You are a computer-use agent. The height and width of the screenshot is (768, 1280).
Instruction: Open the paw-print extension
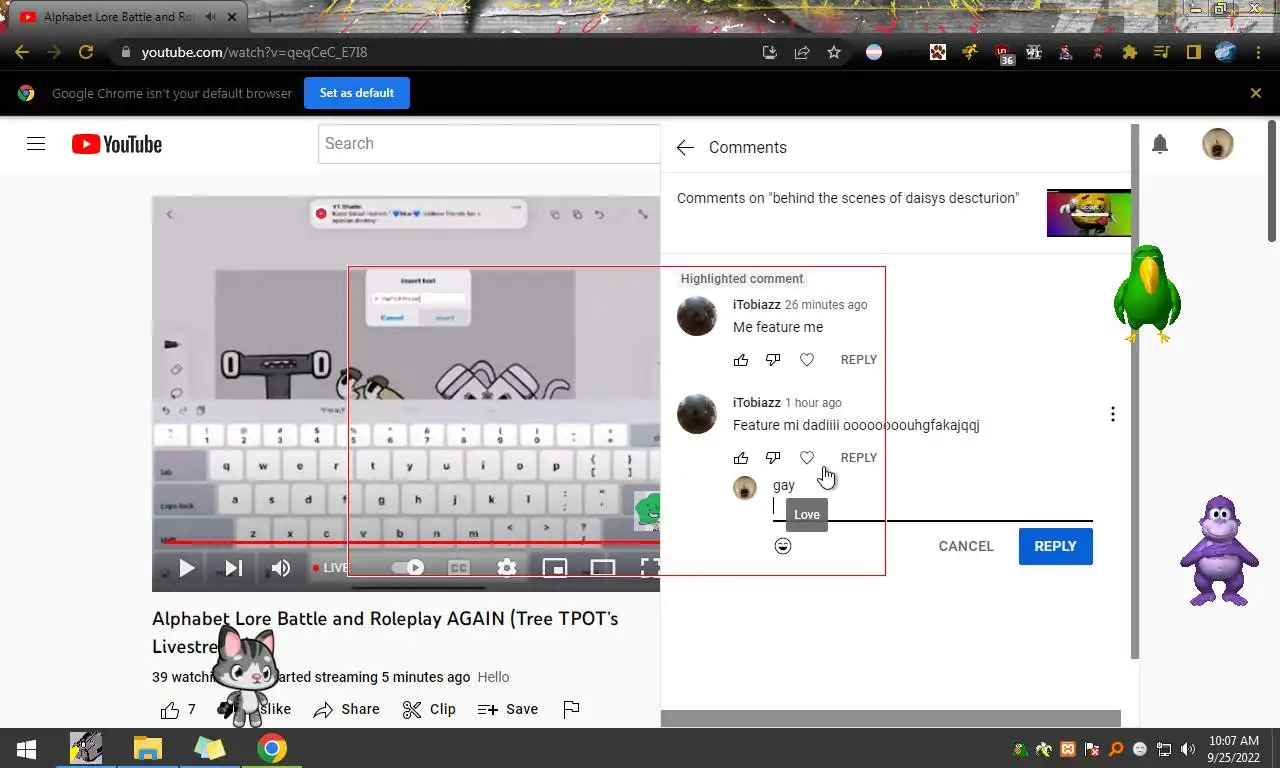[937, 52]
